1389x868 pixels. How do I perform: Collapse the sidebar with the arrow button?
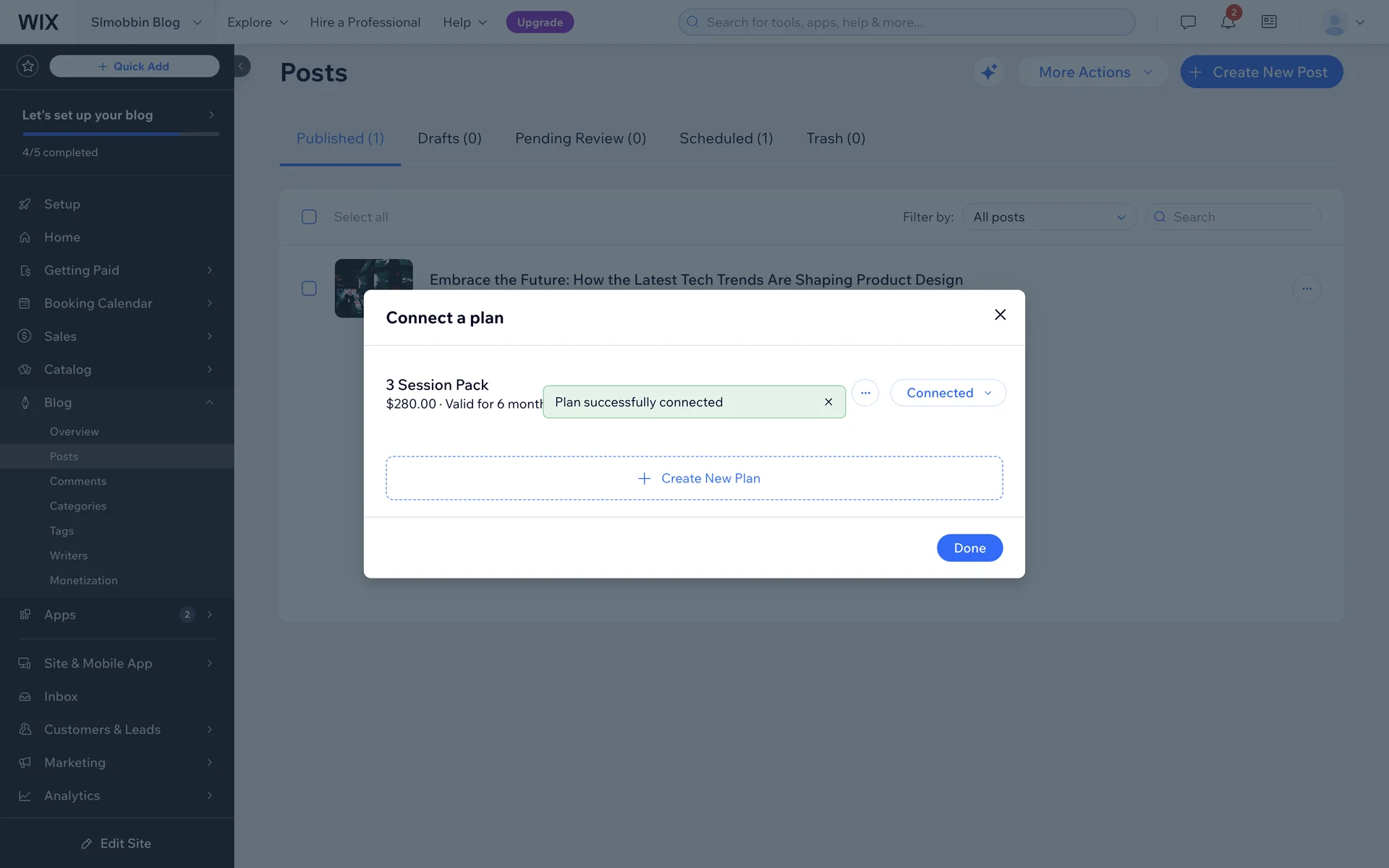pyautogui.click(x=241, y=67)
